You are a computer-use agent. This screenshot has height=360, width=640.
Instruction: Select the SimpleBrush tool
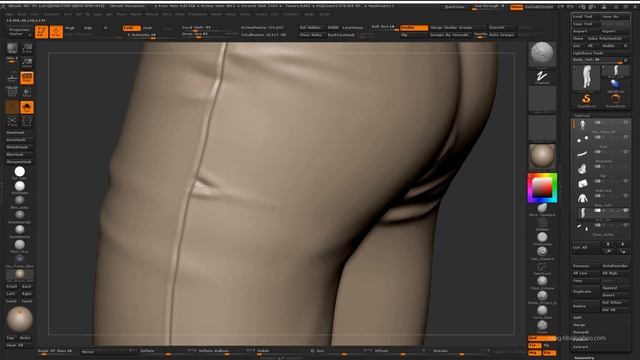tap(586, 100)
